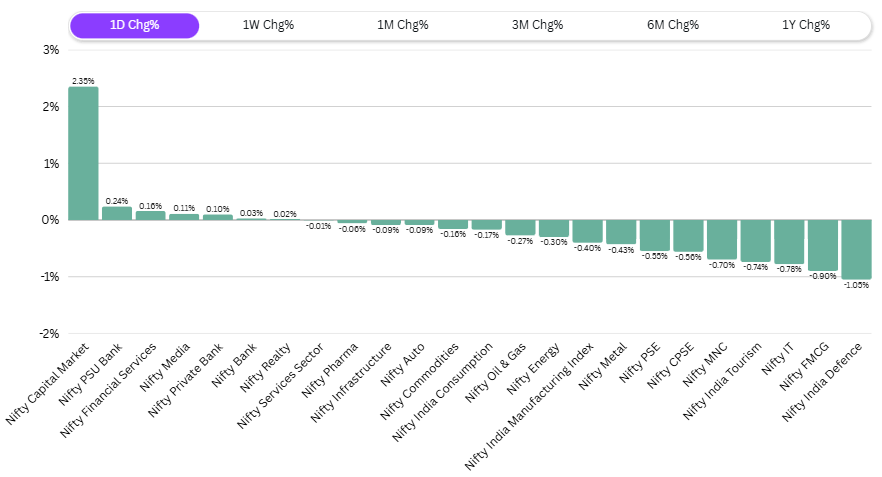
Task: Click the Nifty CPSE bar
Action: [x=688, y=236]
